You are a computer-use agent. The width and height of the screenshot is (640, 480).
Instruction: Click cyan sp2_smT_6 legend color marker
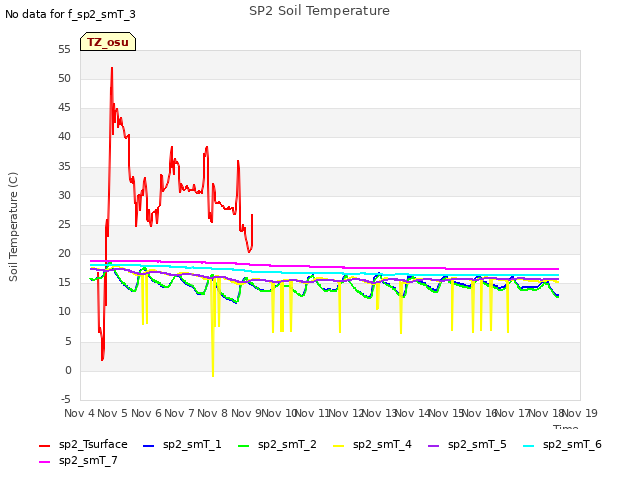(529, 446)
